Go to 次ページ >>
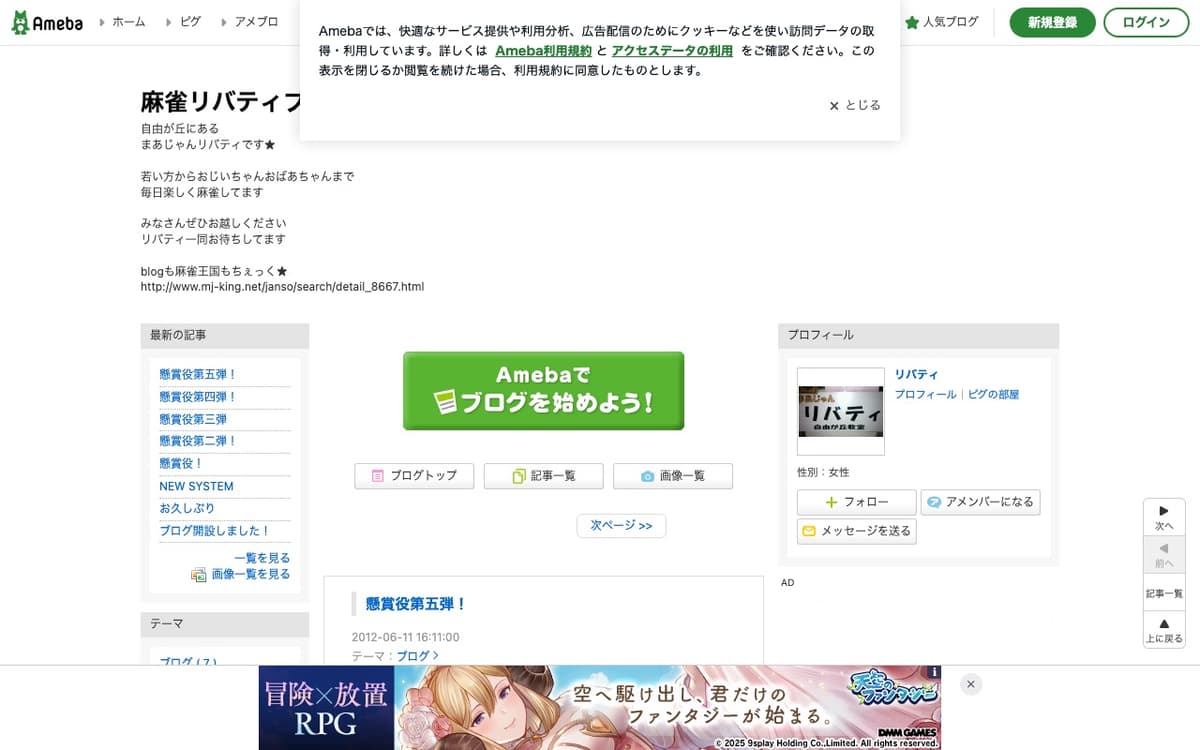 click(x=621, y=526)
